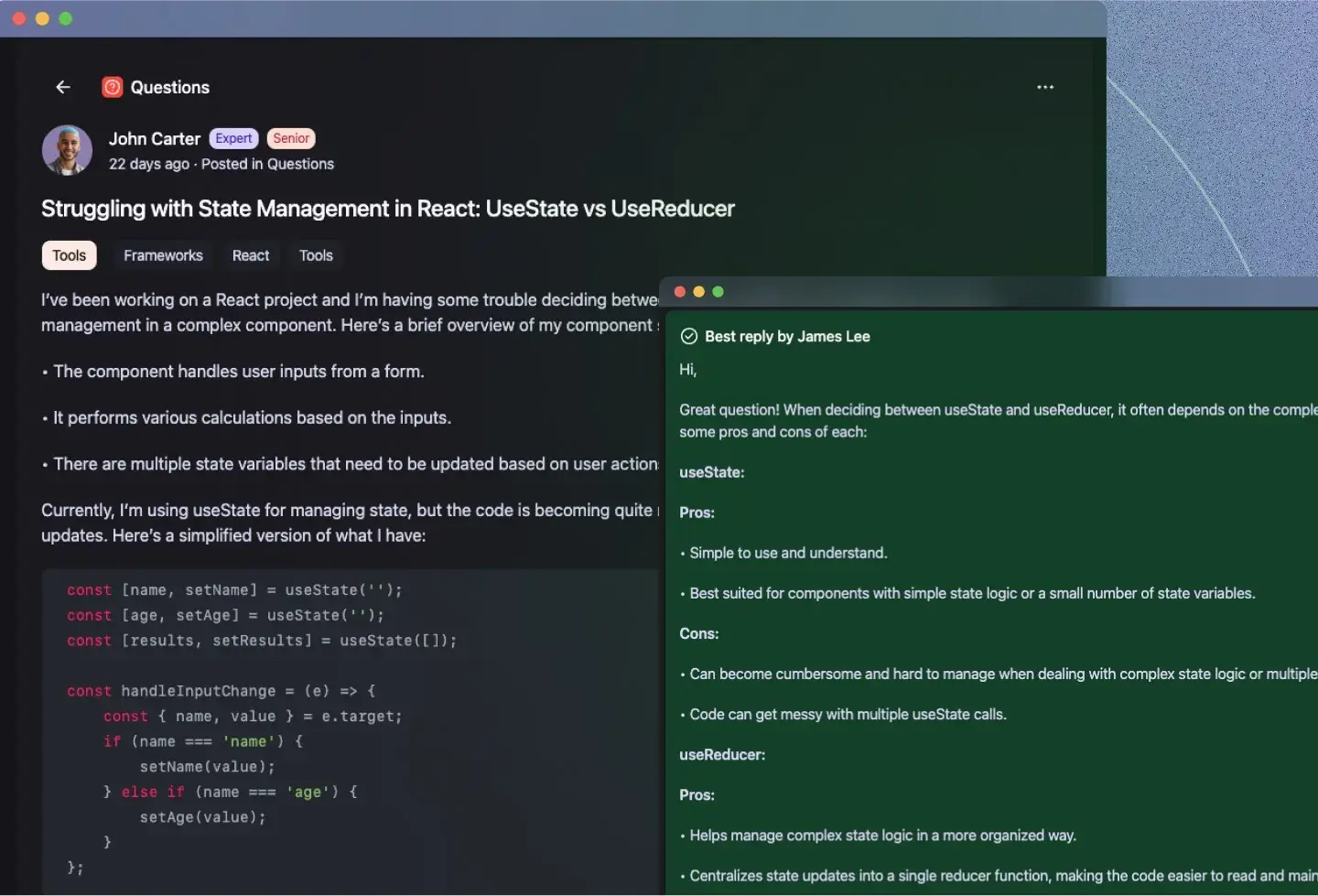Go back using the left arrow icon

coord(63,87)
